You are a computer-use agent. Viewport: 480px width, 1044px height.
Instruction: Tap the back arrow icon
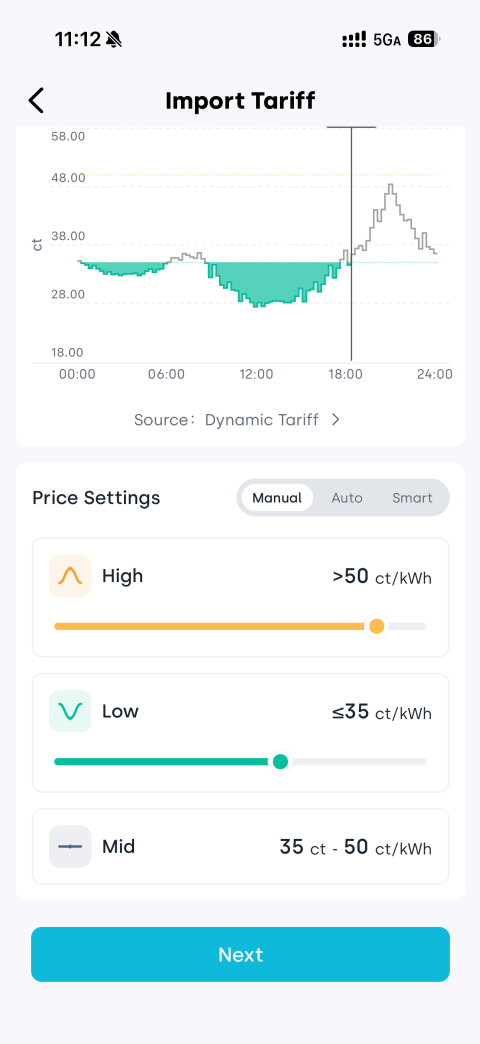tap(36, 101)
